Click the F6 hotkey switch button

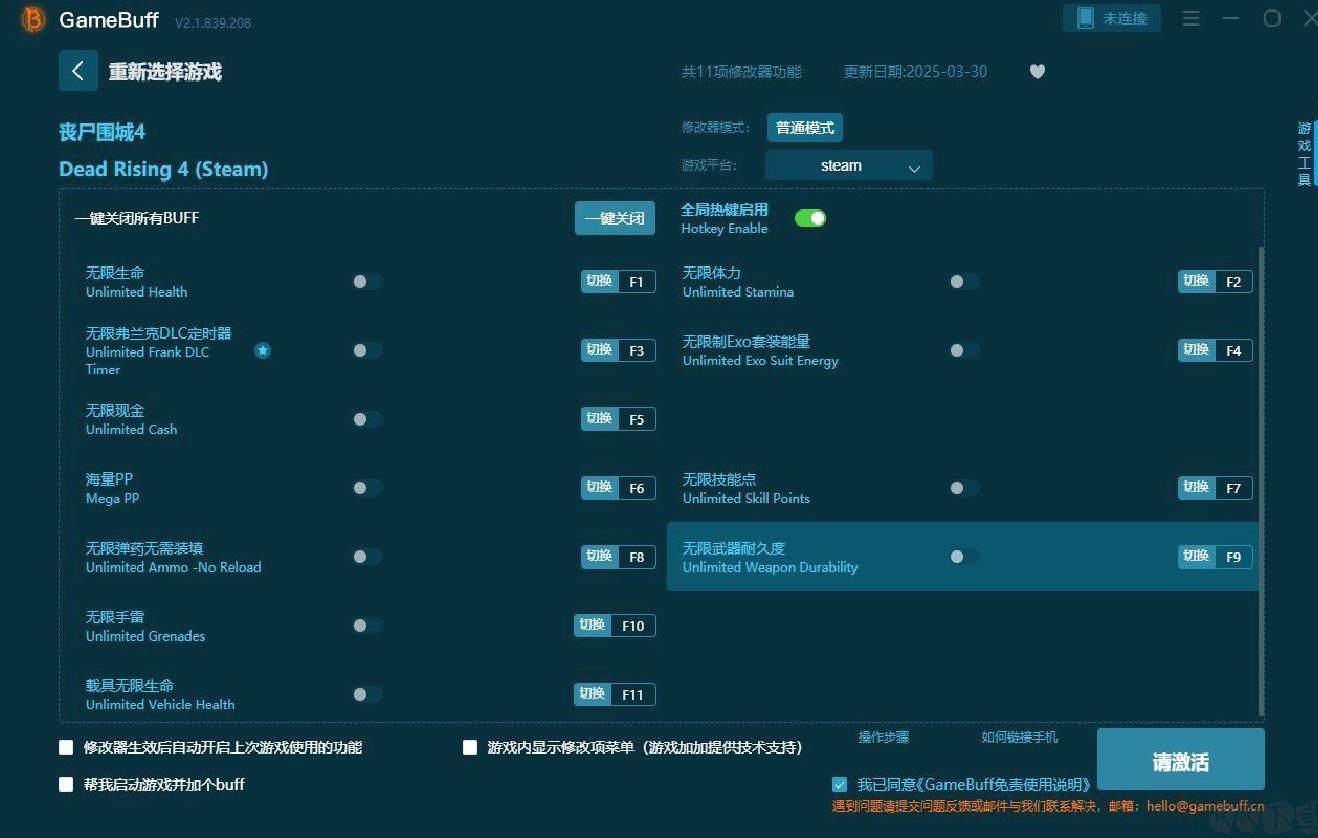click(618, 488)
